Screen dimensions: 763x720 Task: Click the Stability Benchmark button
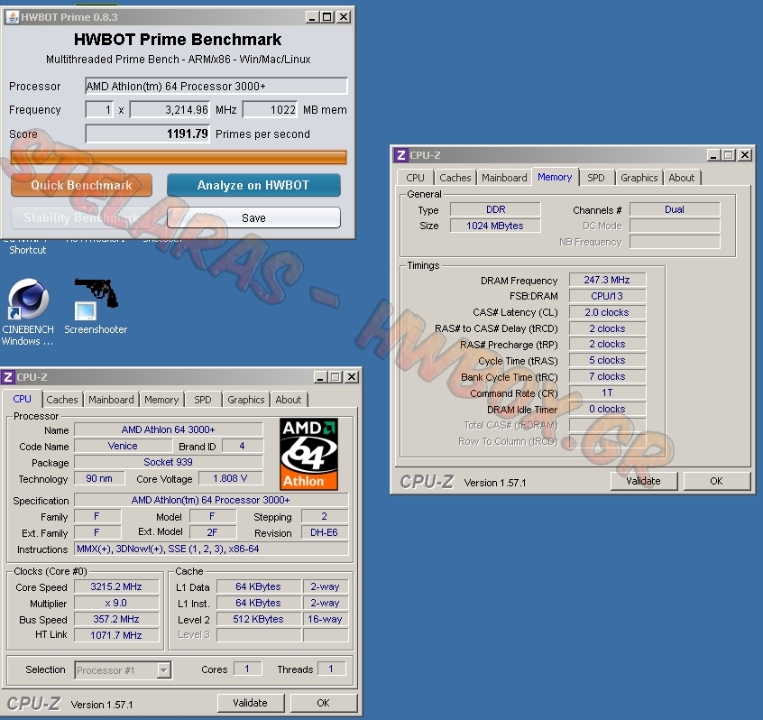click(82, 217)
